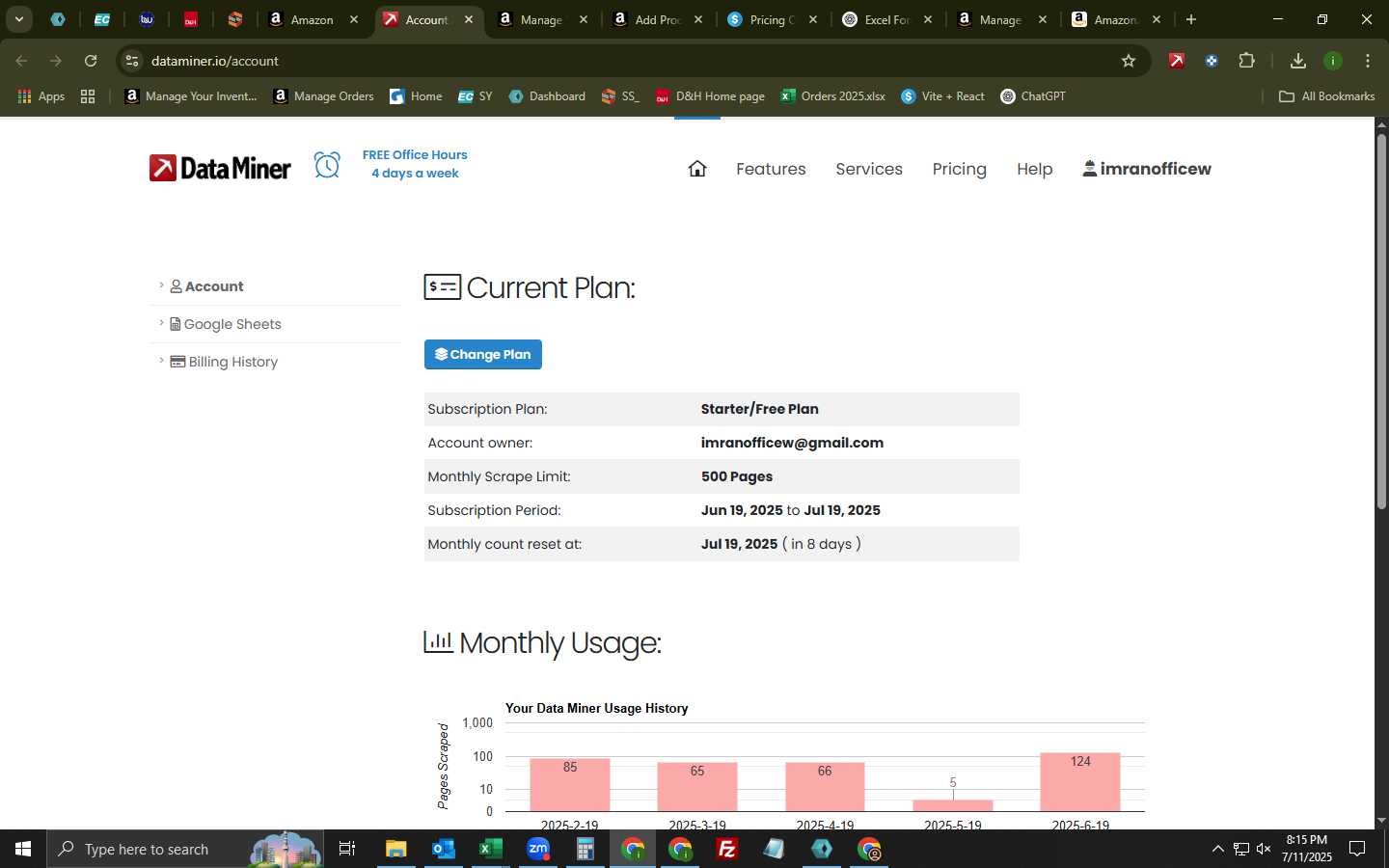Click the Windows search box
The width and height of the screenshot is (1389, 868).
pyautogui.click(x=185, y=849)
